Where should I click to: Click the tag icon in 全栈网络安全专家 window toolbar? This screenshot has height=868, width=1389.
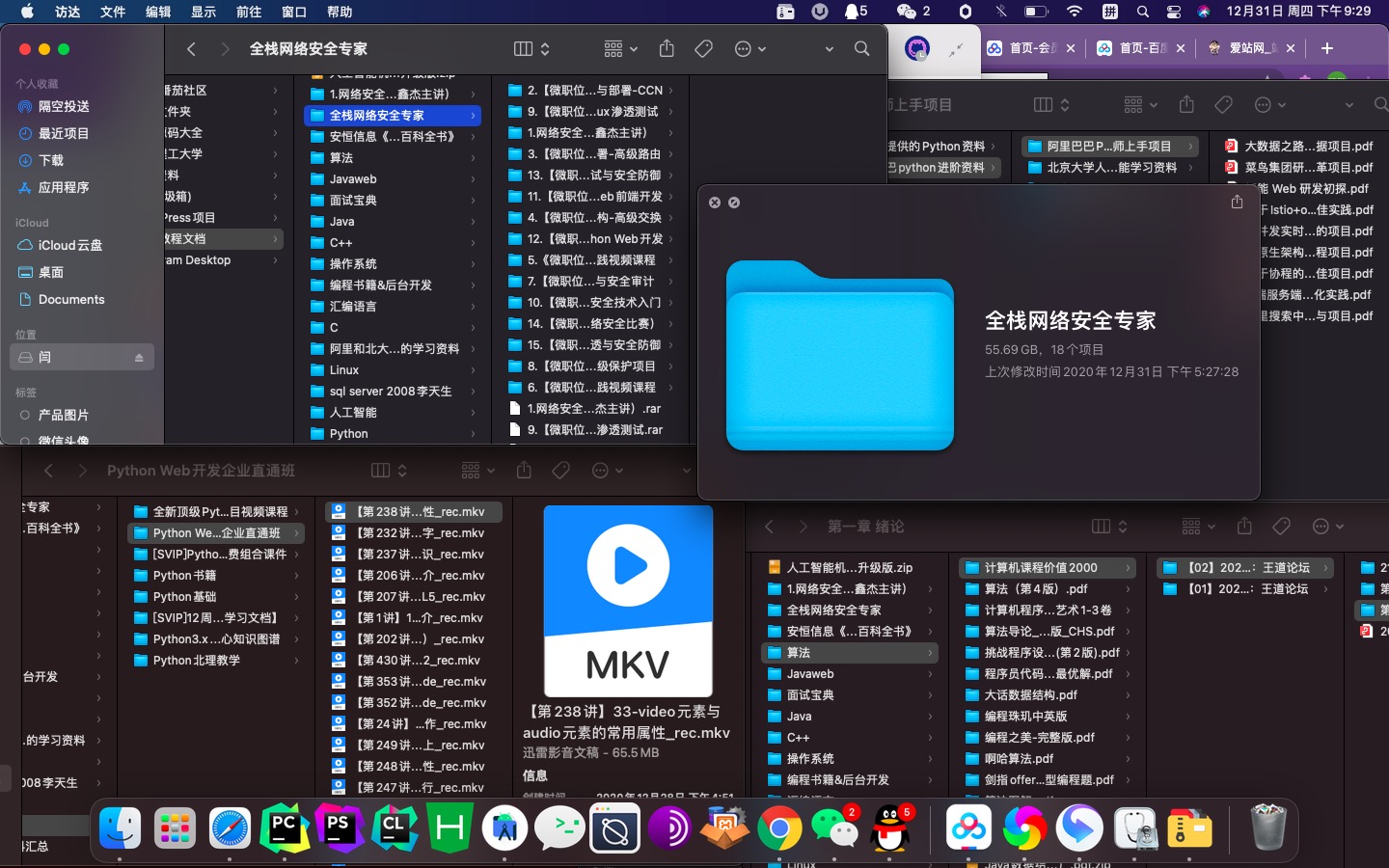pyautogui.click(x=704, y=48)
